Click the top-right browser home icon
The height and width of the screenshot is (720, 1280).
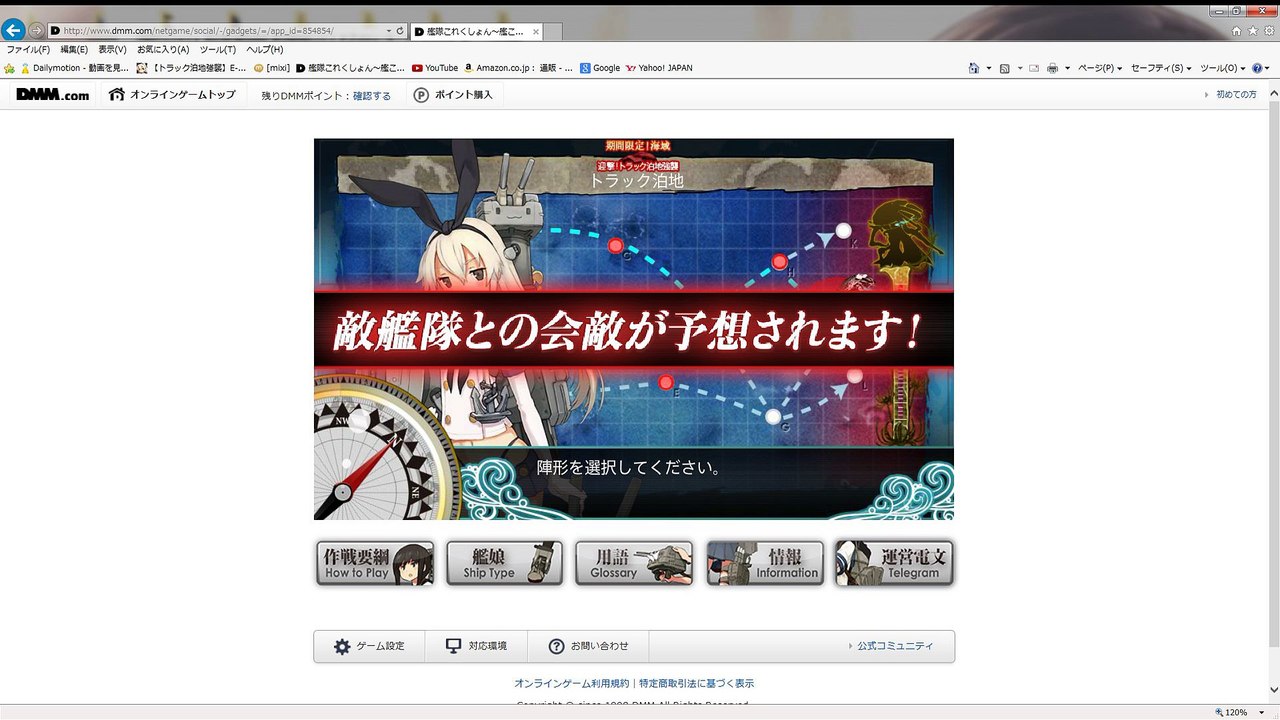1236,31
